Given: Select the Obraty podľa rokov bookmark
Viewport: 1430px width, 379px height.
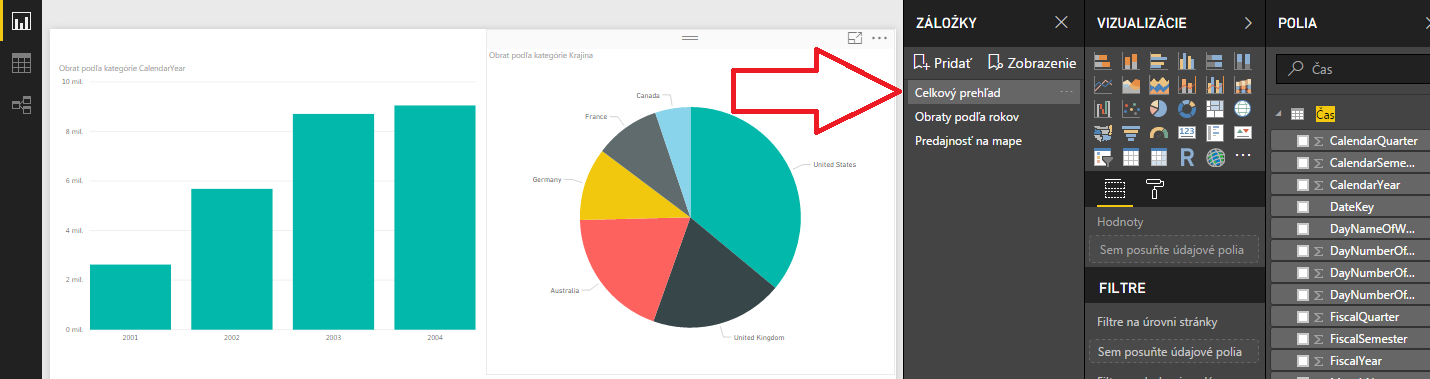Looking at the screenshot, I should click(x=967, y=117).
